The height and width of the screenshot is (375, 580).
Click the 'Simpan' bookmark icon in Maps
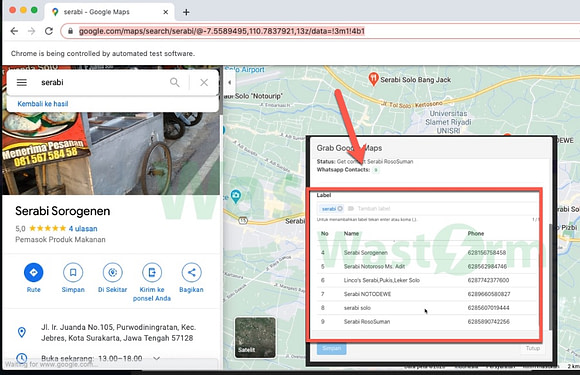(x=73, y=273)
